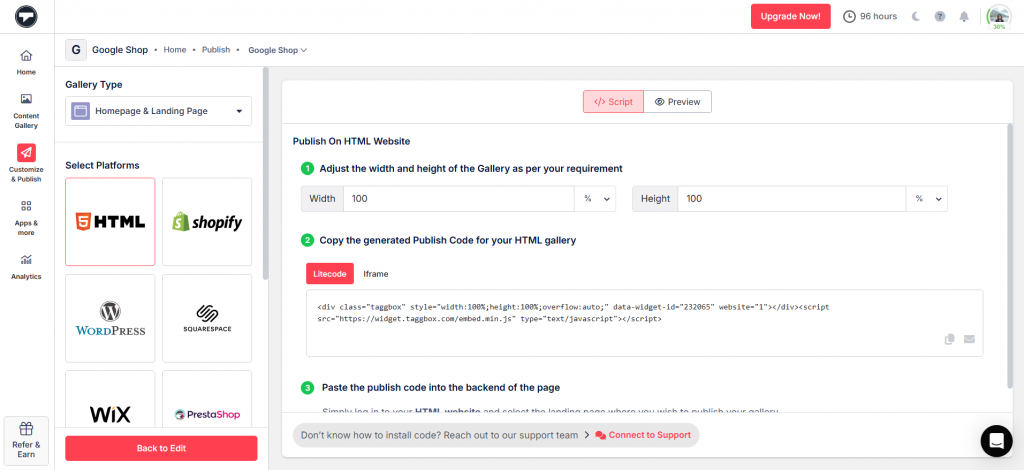Copy the publish code to clipboard
Screen dimensions: 1024x470
(x=950, y=339)
